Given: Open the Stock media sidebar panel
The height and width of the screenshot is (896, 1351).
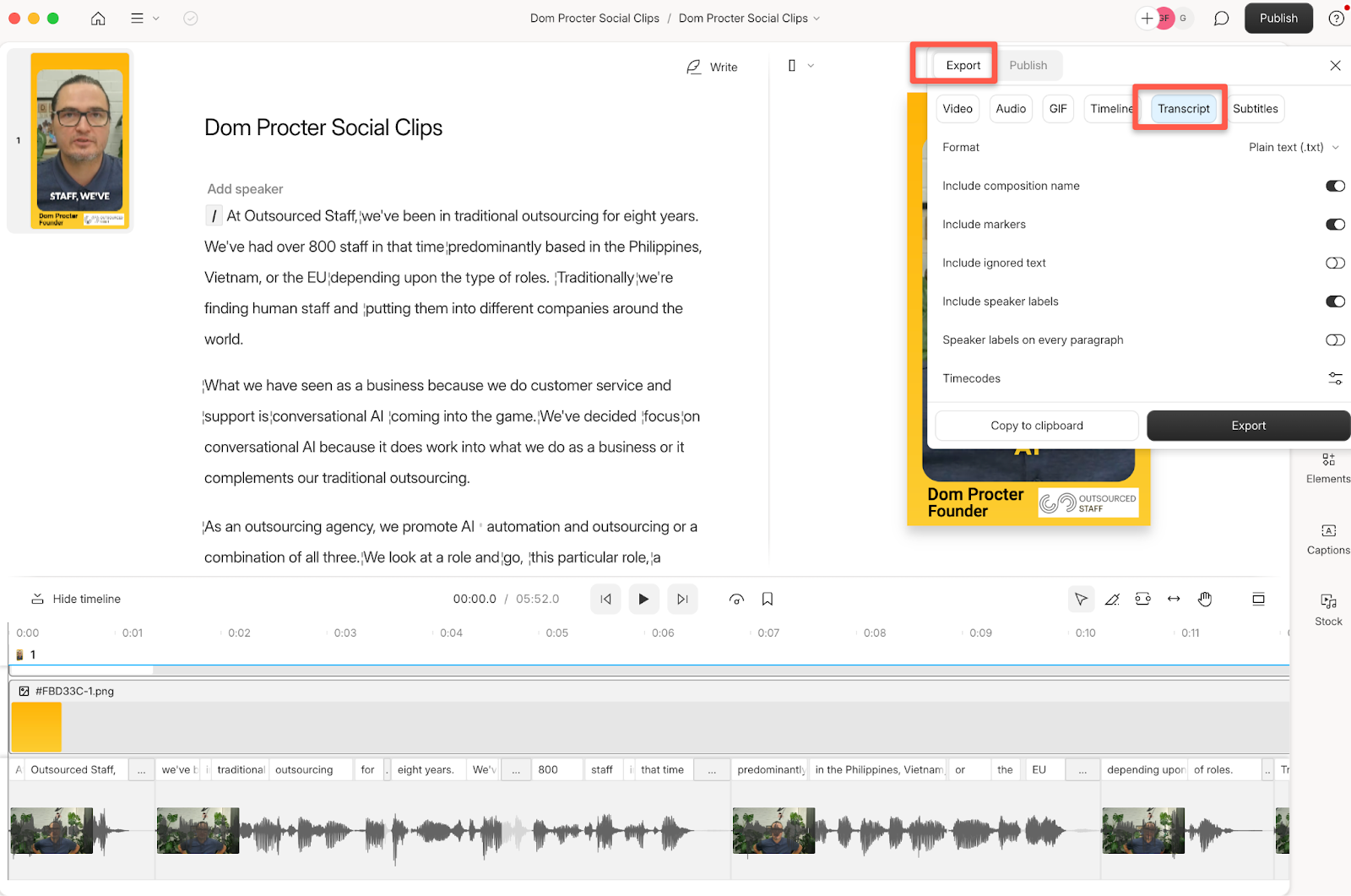Looking at the screenshot, I should 1328,610.
